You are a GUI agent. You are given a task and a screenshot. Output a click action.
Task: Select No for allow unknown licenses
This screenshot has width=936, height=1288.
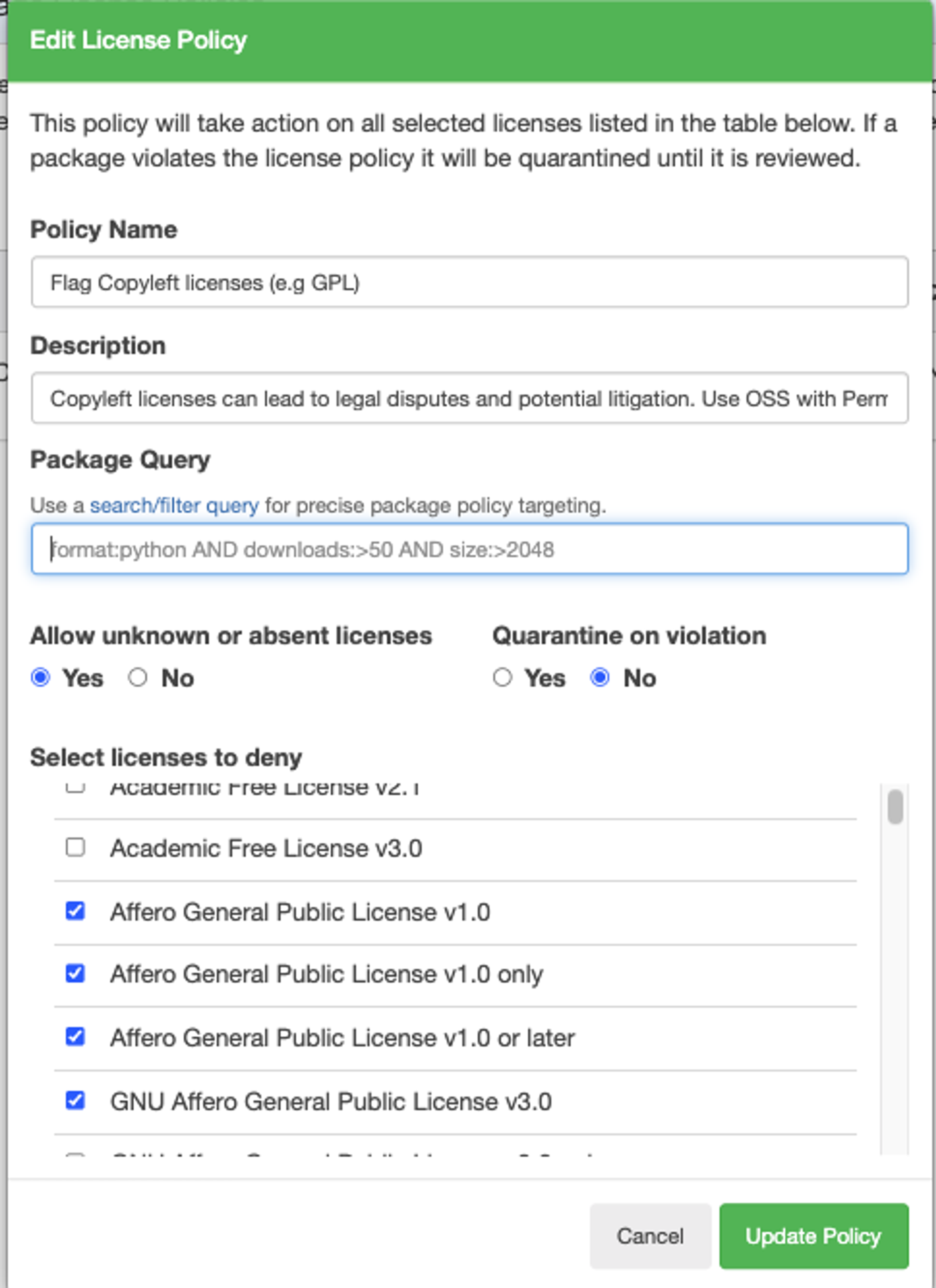tap(138, 677)
